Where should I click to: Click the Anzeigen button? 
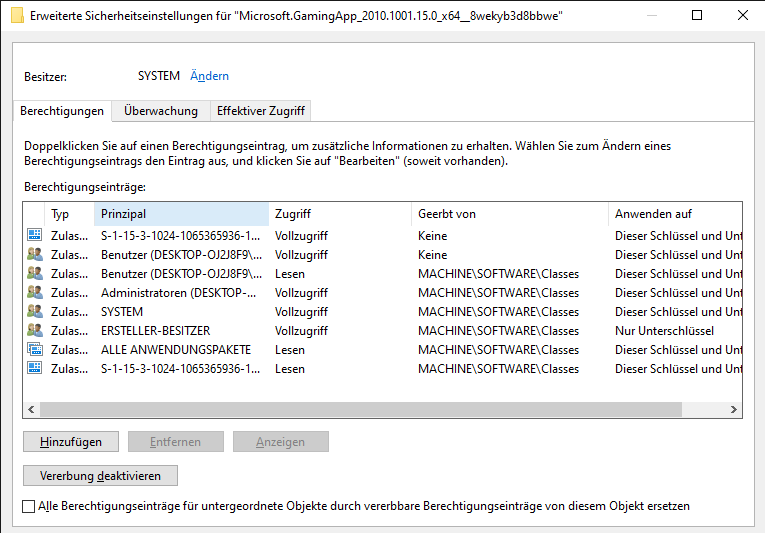pos(281,442)
